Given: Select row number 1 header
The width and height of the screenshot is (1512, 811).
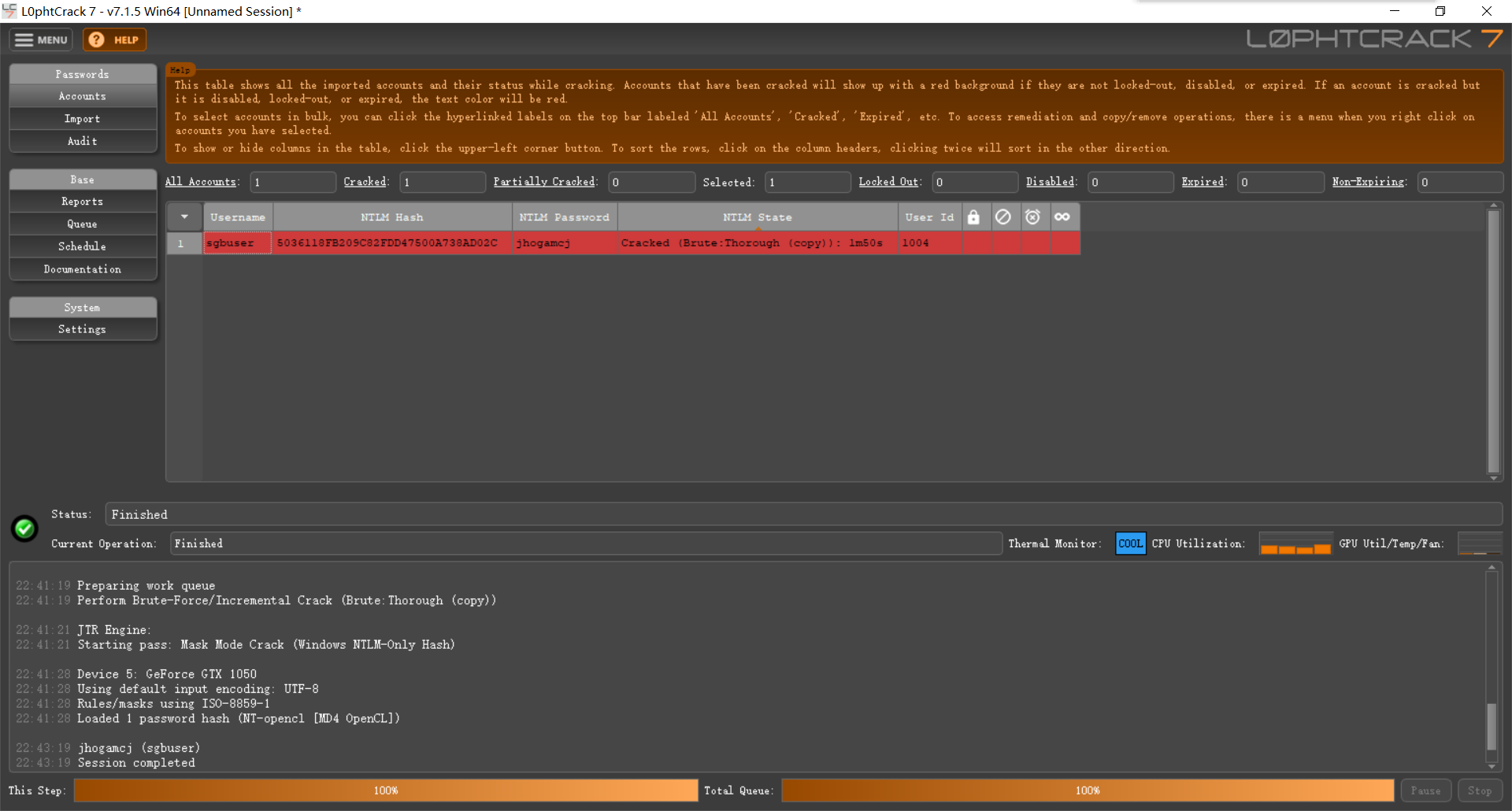Looking at the screenshot, I should [x=184, y=243].
